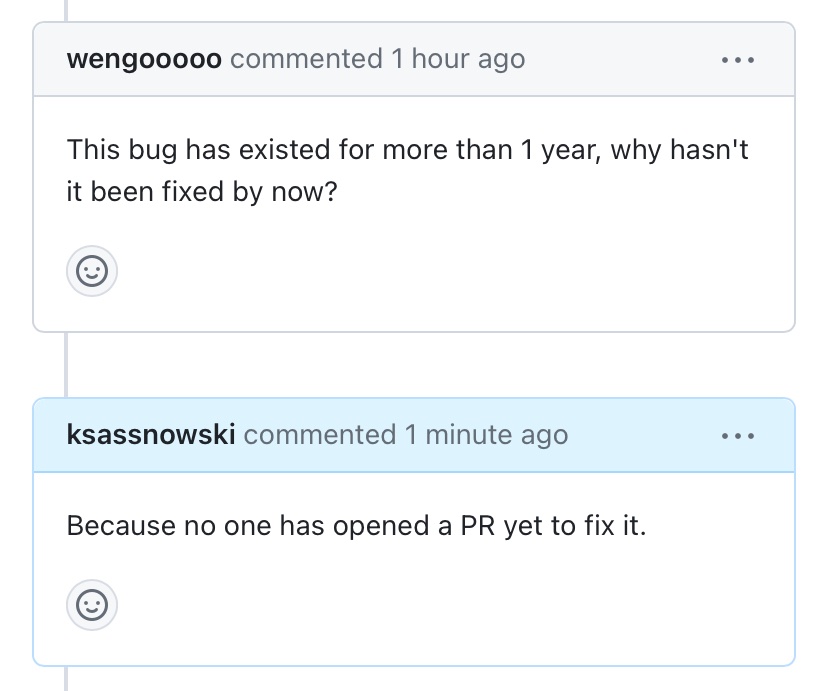Open the '1 hour ago' timestamp permalink
The width and height of the screenshot is (828, 691).
(x=458, y=59)
